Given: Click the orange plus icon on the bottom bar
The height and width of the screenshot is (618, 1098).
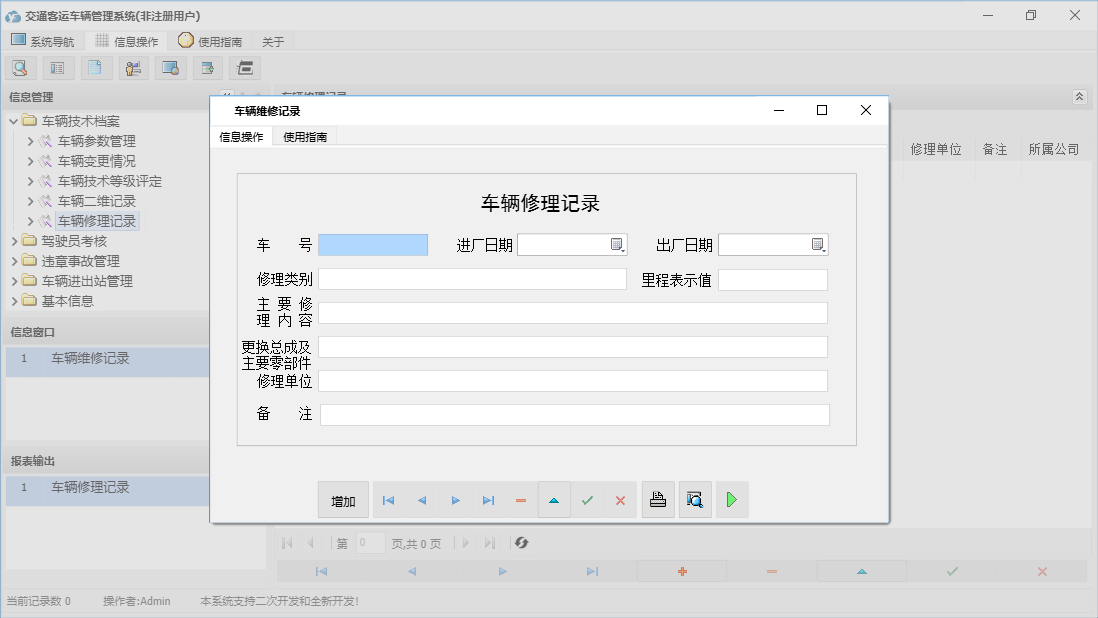Looking at the screenshot, I should pyautogui.click(x=682, y=571).
